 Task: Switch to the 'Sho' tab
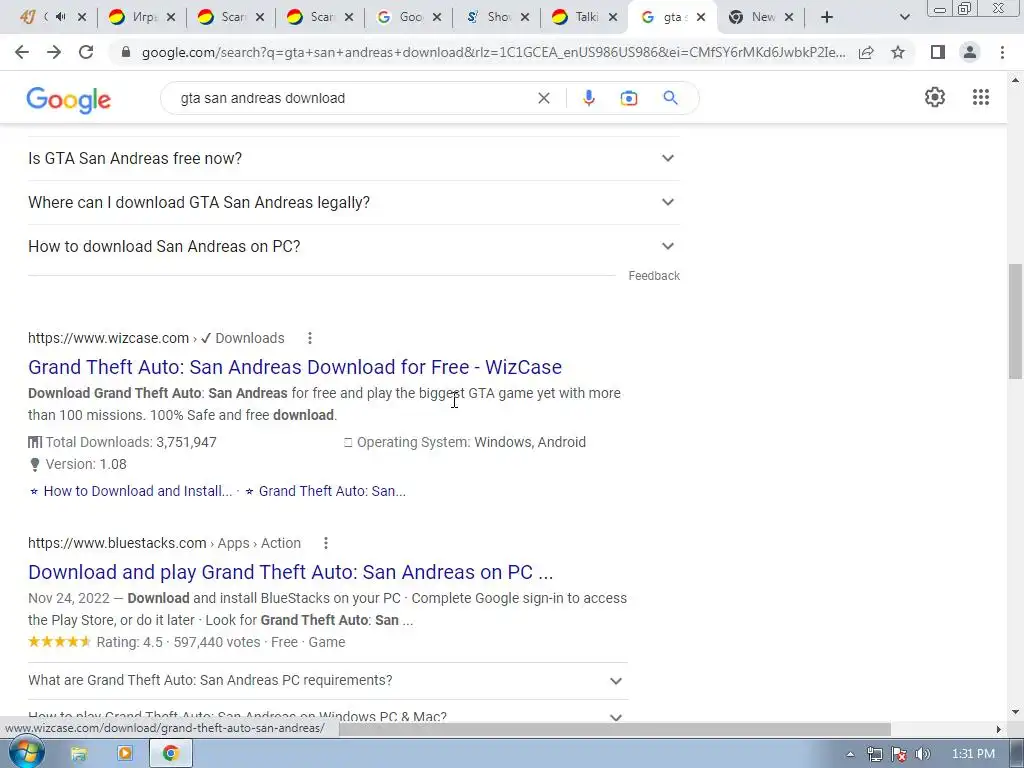[496, 17]
